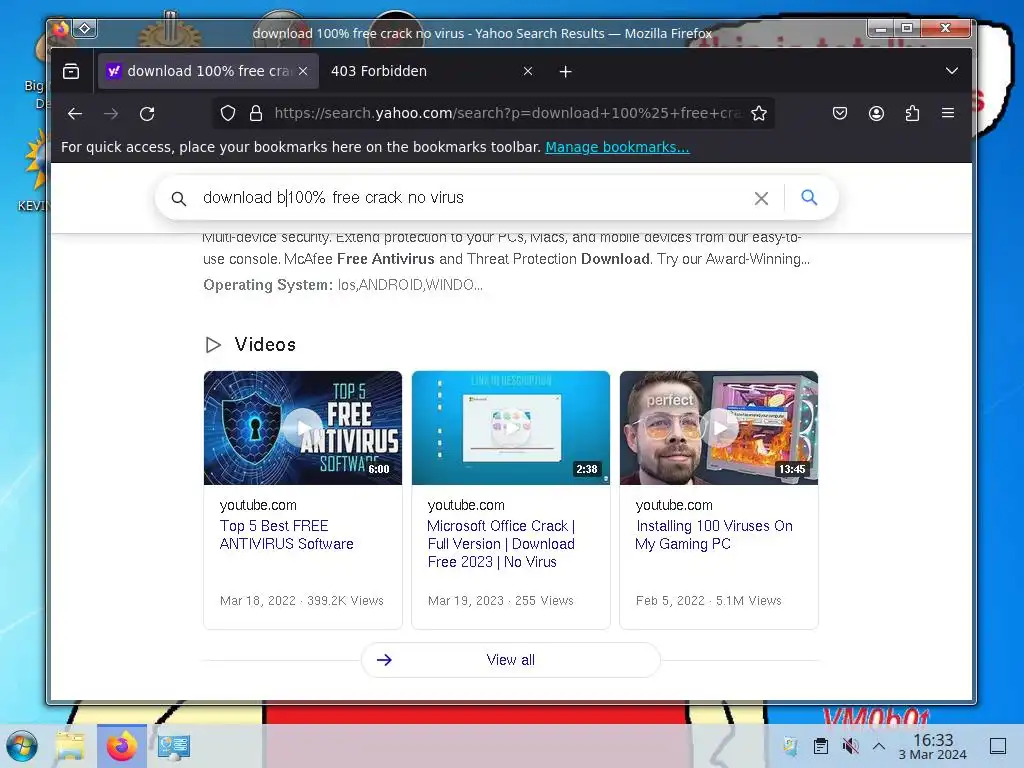Click the Mar 18, 2022 · 399.2K Views text

coord(302,601)
